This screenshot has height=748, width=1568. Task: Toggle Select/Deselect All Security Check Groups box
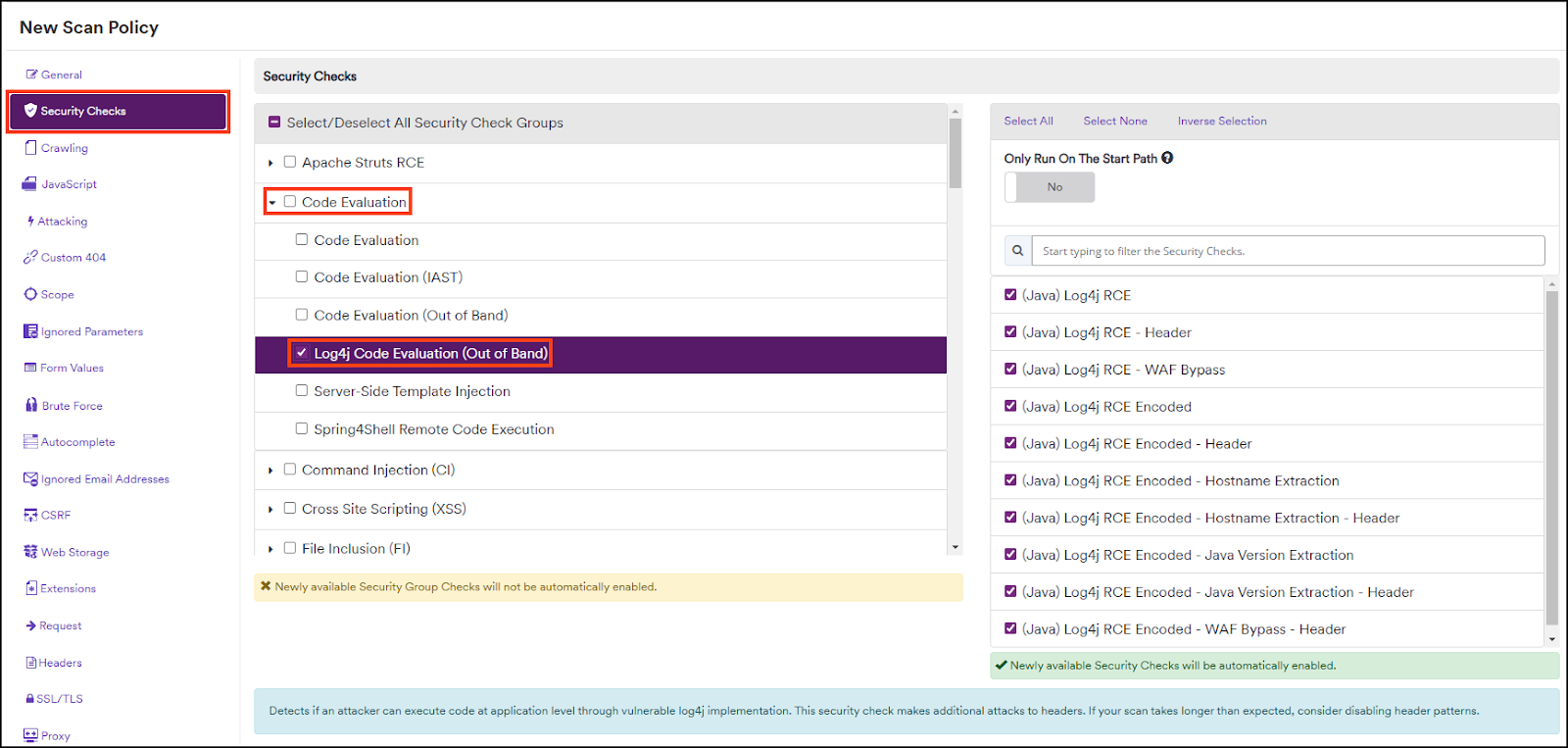(274, 123)
